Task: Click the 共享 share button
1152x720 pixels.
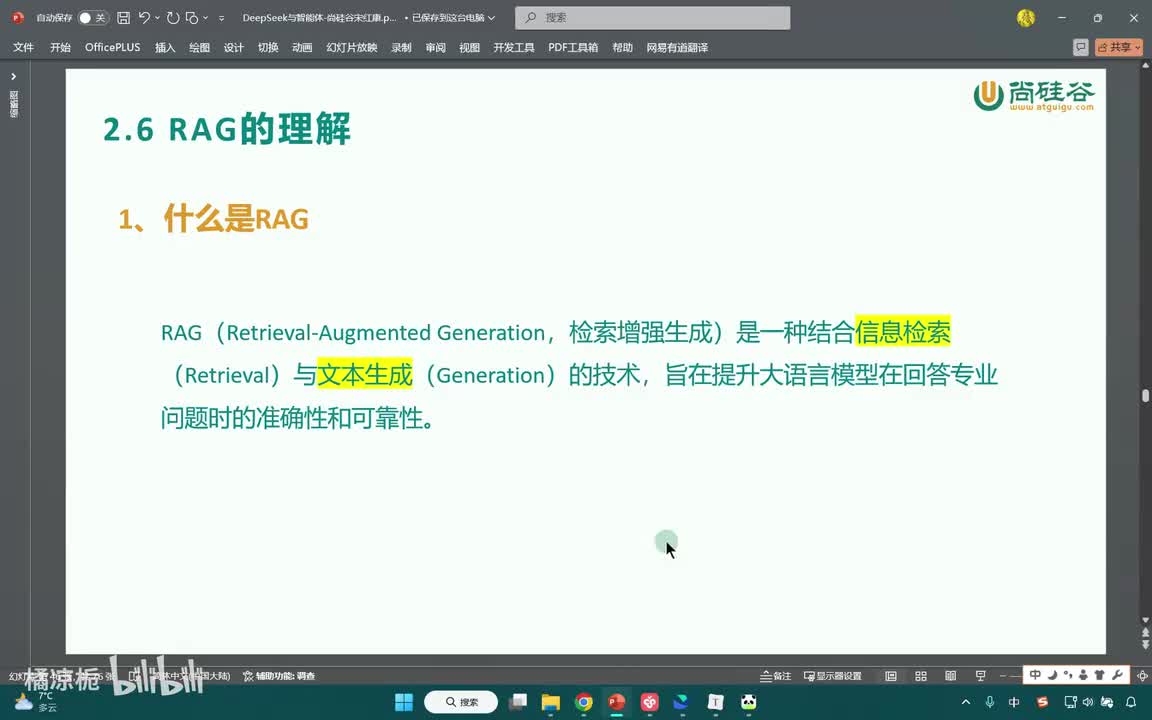Action: (1119, 47)
